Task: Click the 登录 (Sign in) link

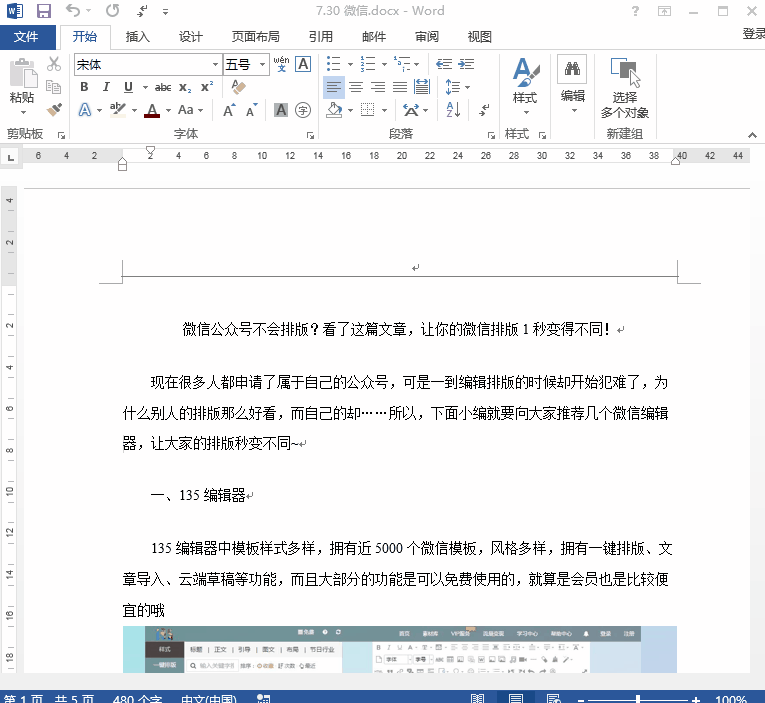Action: pos(753,34)
